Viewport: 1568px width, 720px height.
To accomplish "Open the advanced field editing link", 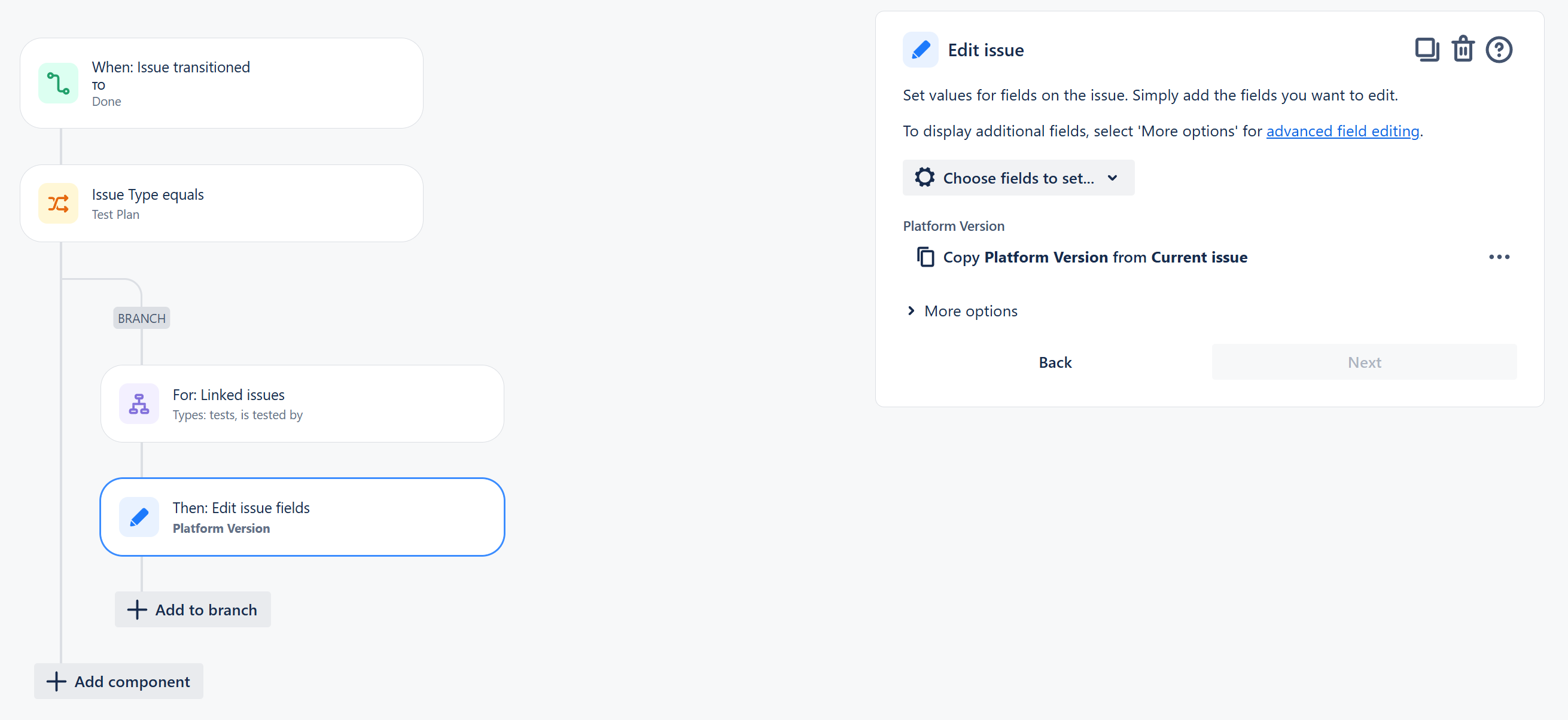I will tap(1342, 131).
